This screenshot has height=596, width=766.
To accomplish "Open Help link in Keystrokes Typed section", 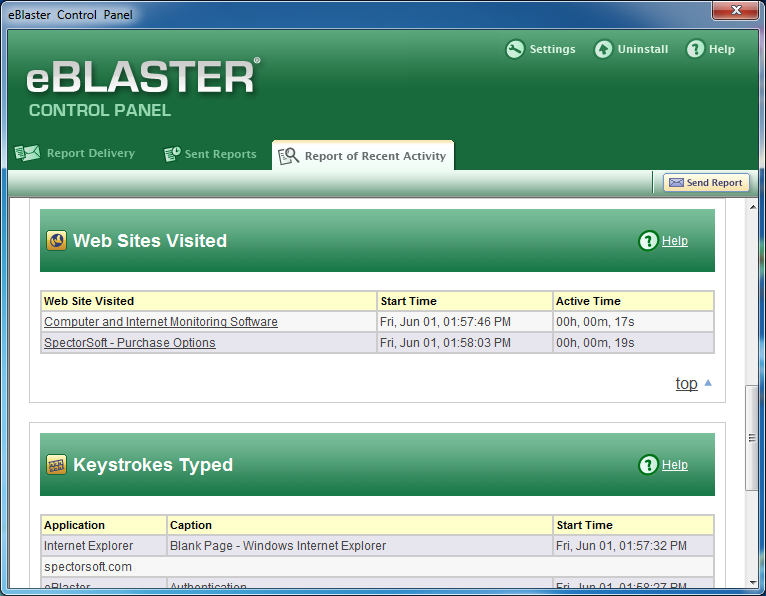I will coord(675,465).
